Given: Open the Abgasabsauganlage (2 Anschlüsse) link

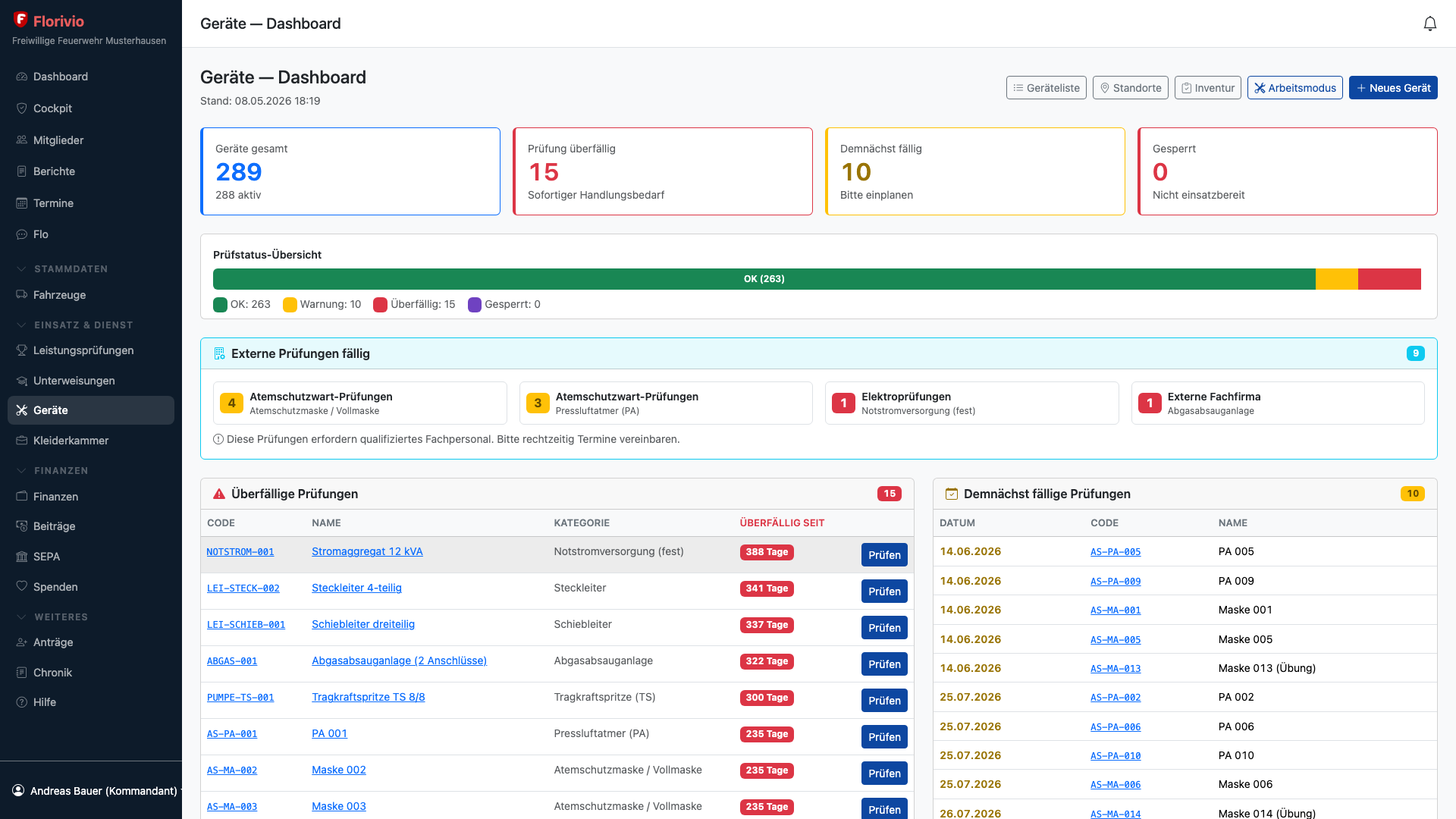Looking at the screenshot, I should coord(399,661).
